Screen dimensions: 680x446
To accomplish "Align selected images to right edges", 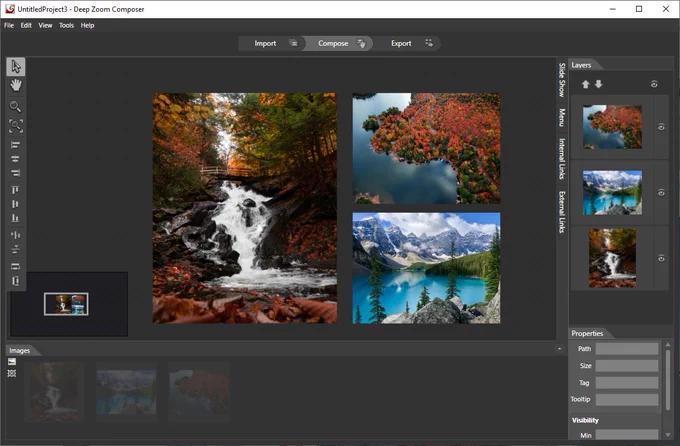I will [16, 173].
